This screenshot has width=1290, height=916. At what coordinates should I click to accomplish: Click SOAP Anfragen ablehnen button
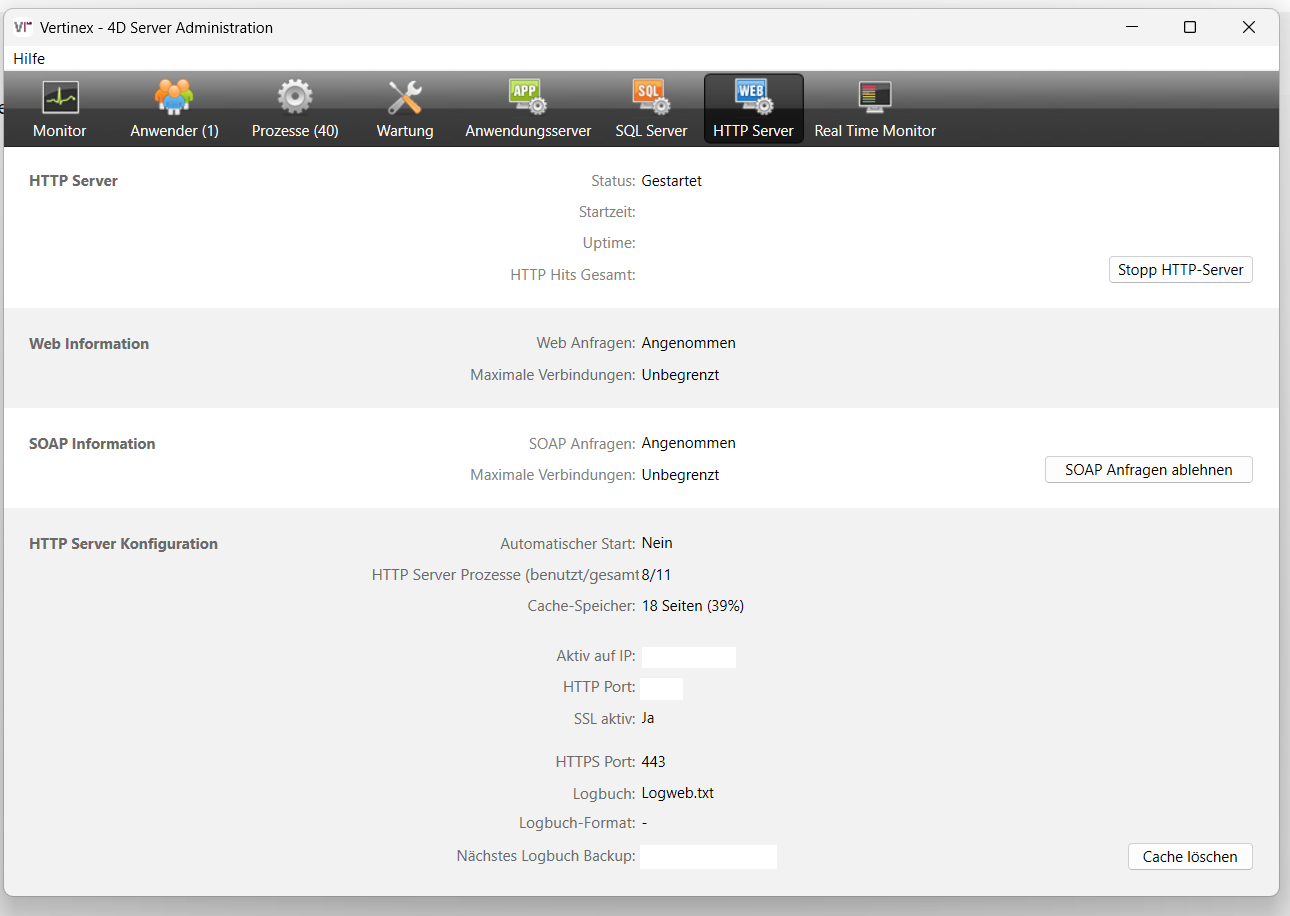(x=1148, y=470)
